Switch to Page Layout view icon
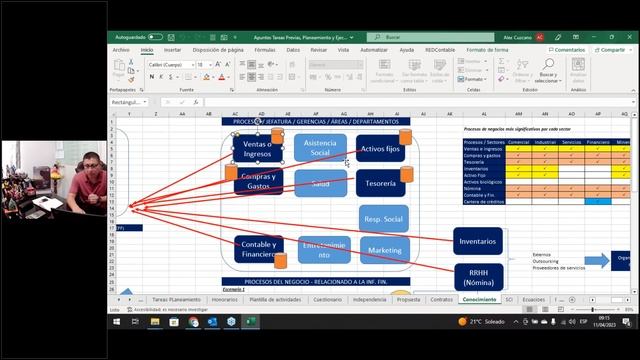Viewport: 640px width, 360px height. point(545,310)
